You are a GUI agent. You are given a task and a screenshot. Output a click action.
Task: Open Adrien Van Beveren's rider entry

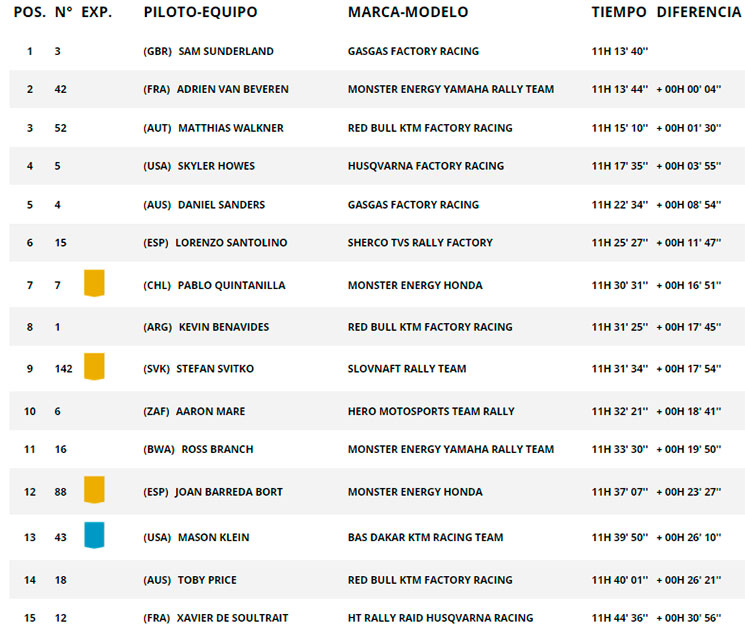tap(232, 89)
